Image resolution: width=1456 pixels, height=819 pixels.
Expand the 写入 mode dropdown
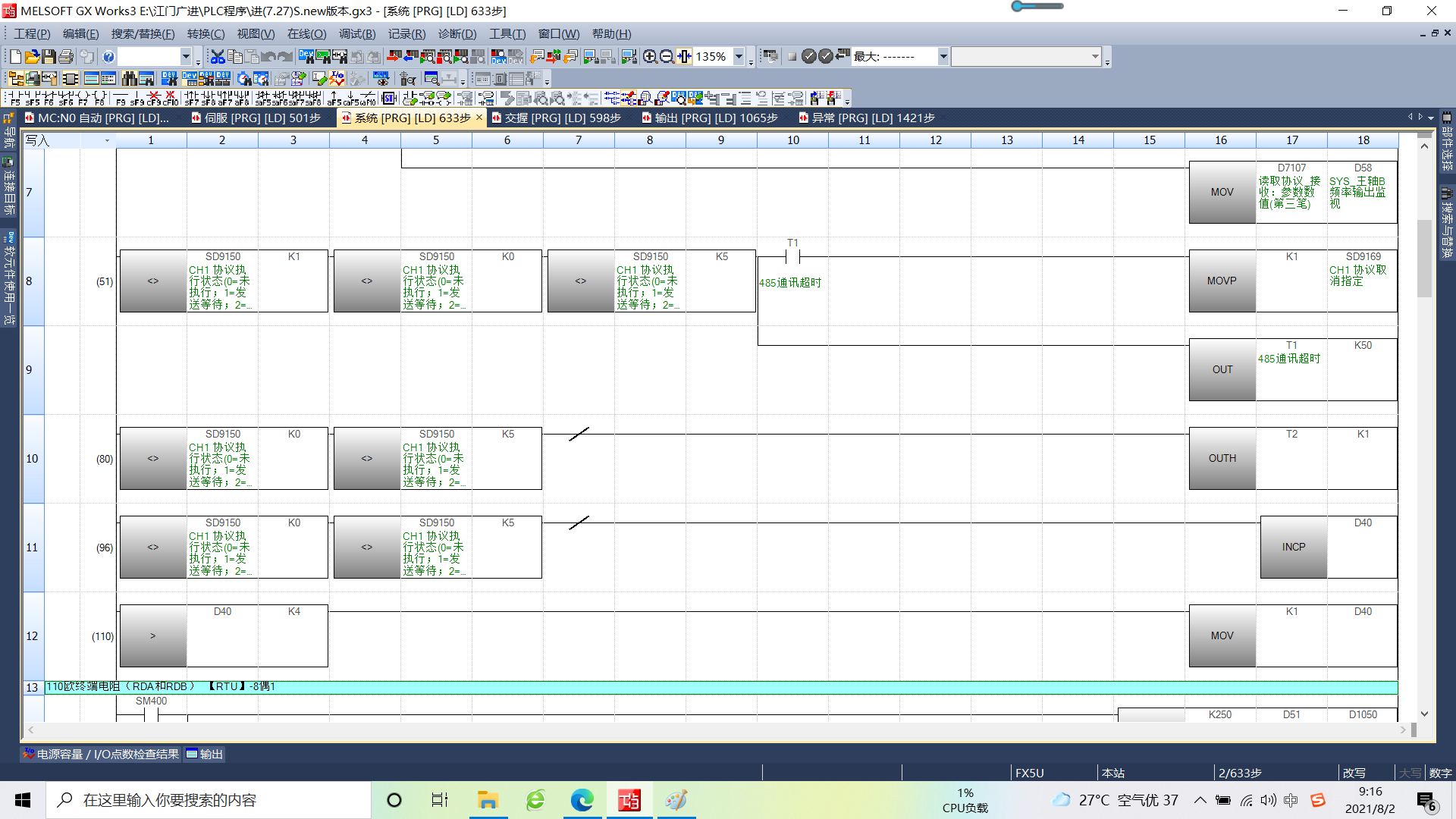(107, 140)
